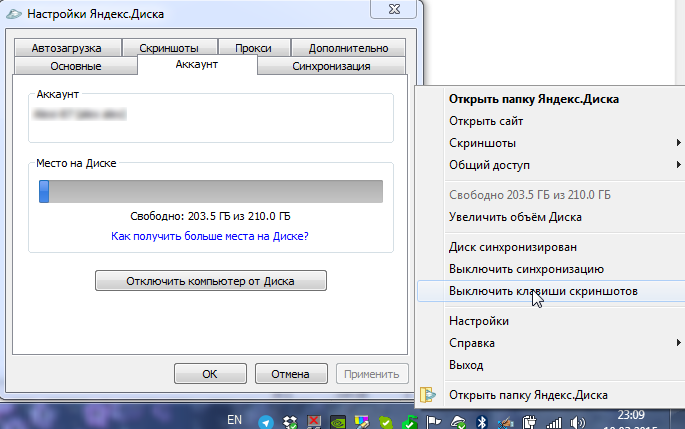The width and height of the screenshot is (685, 429).
Task: Click the red X monitor tray icon
Action: pyautogui.click(x=314, y=422)
